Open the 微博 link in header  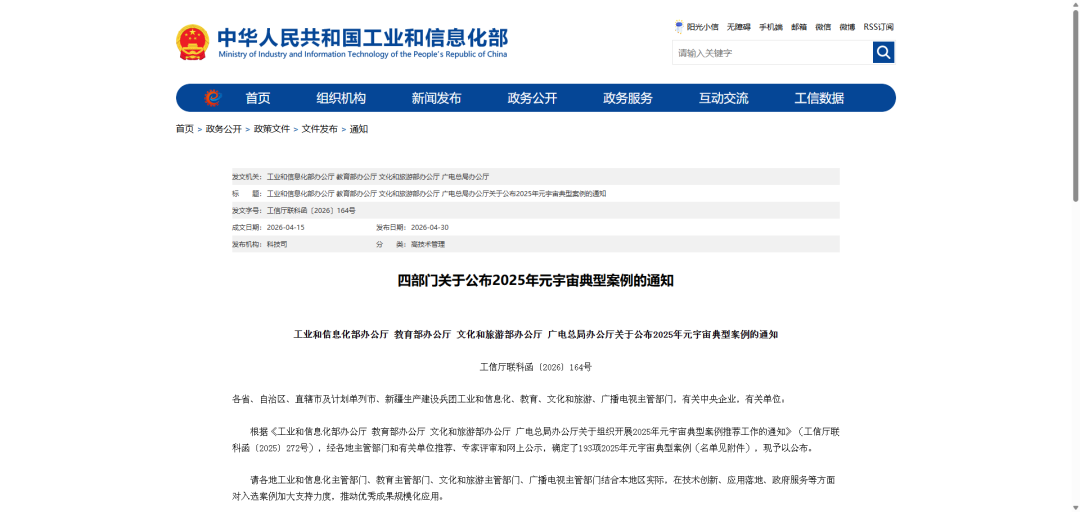[x=847, y=27]
